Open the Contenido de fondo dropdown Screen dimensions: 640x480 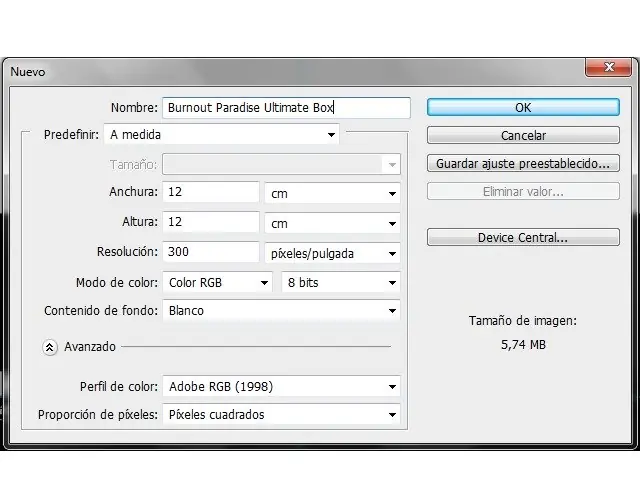click(x=281, y=311)
